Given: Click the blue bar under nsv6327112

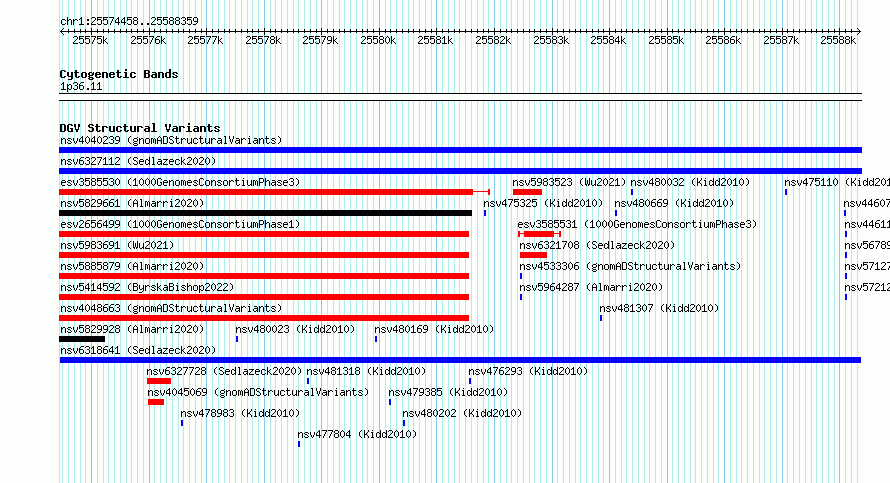Looking at the screenshot, I should click(460, 171).
